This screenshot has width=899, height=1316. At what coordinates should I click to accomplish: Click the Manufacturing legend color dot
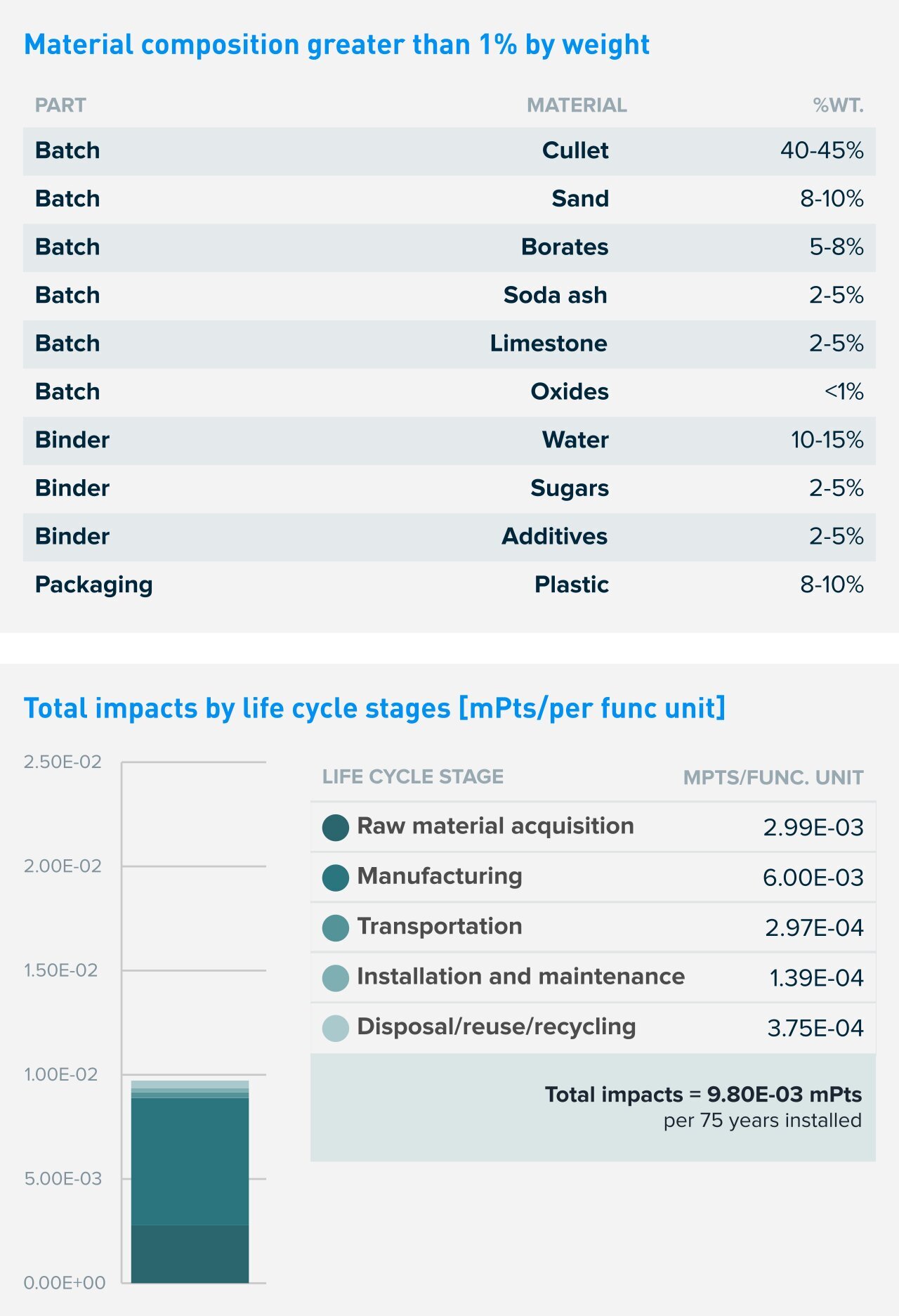336,878
